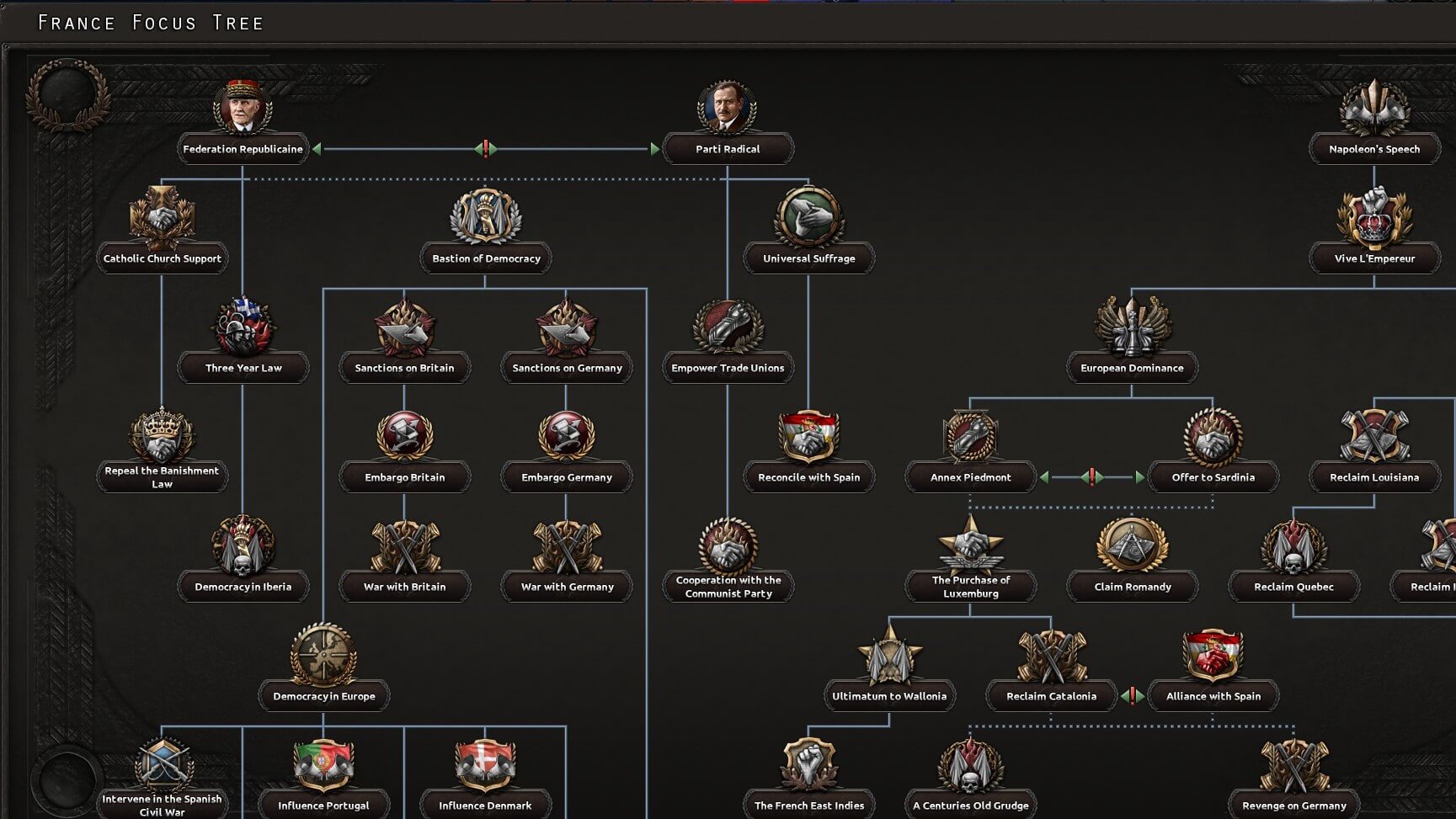Screen dimensions: 1456x819
Task: Click the European Dominance chess icon
Action: point(1132,327)
